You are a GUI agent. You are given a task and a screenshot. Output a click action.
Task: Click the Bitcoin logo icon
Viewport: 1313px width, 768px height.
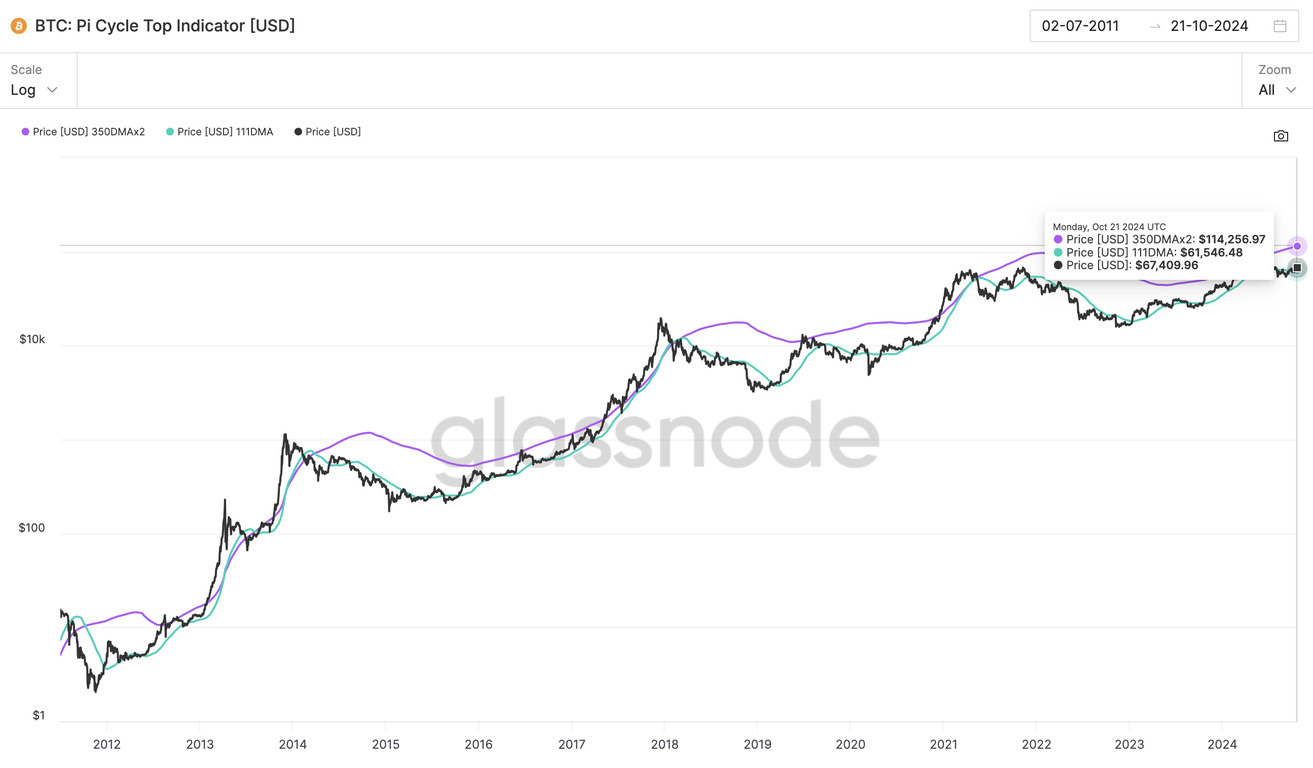coord(17,25)
